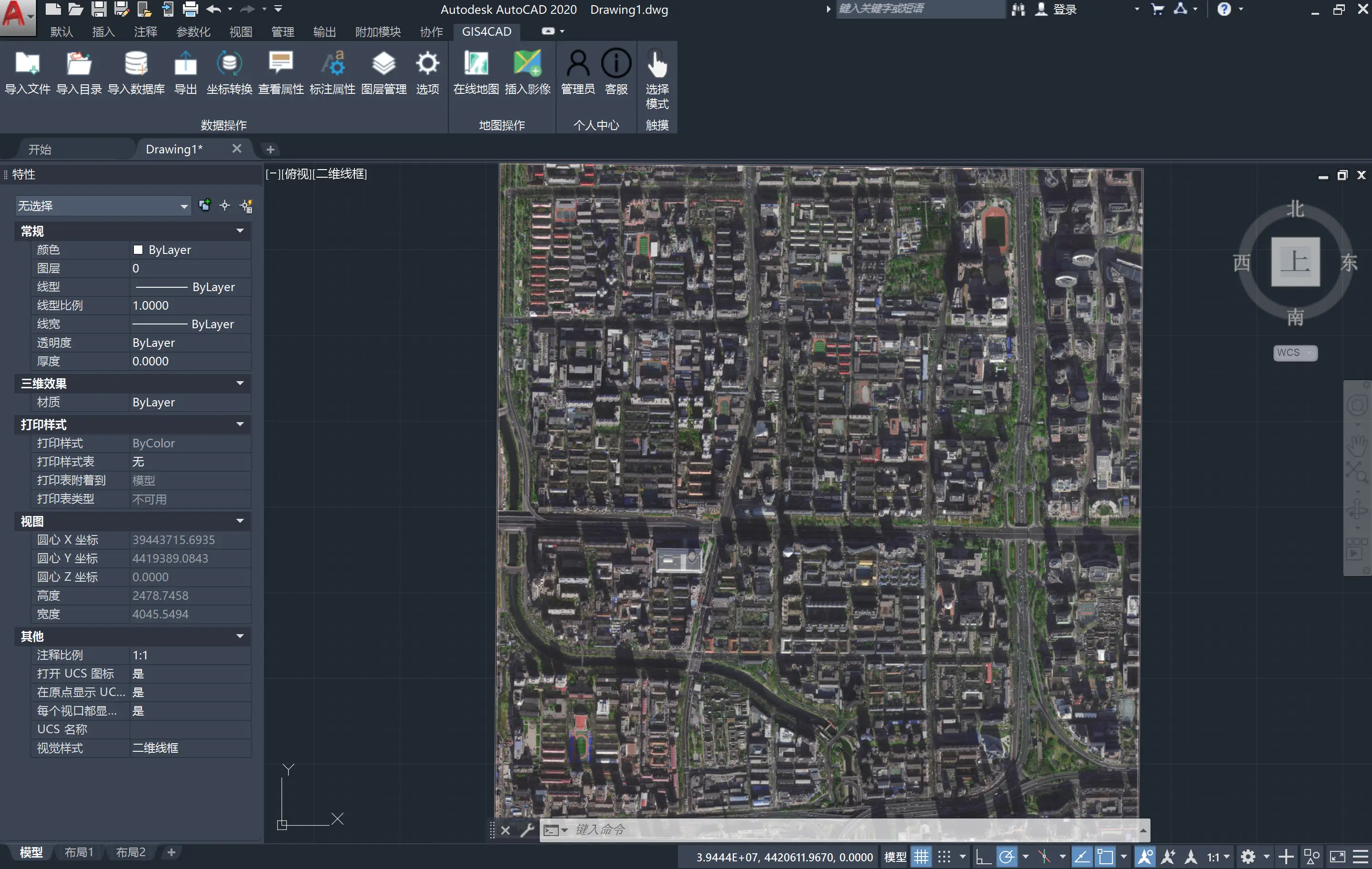Click the 导入文件 import file icon
This screenshot has height=869, width=1372.
point(27,64)
